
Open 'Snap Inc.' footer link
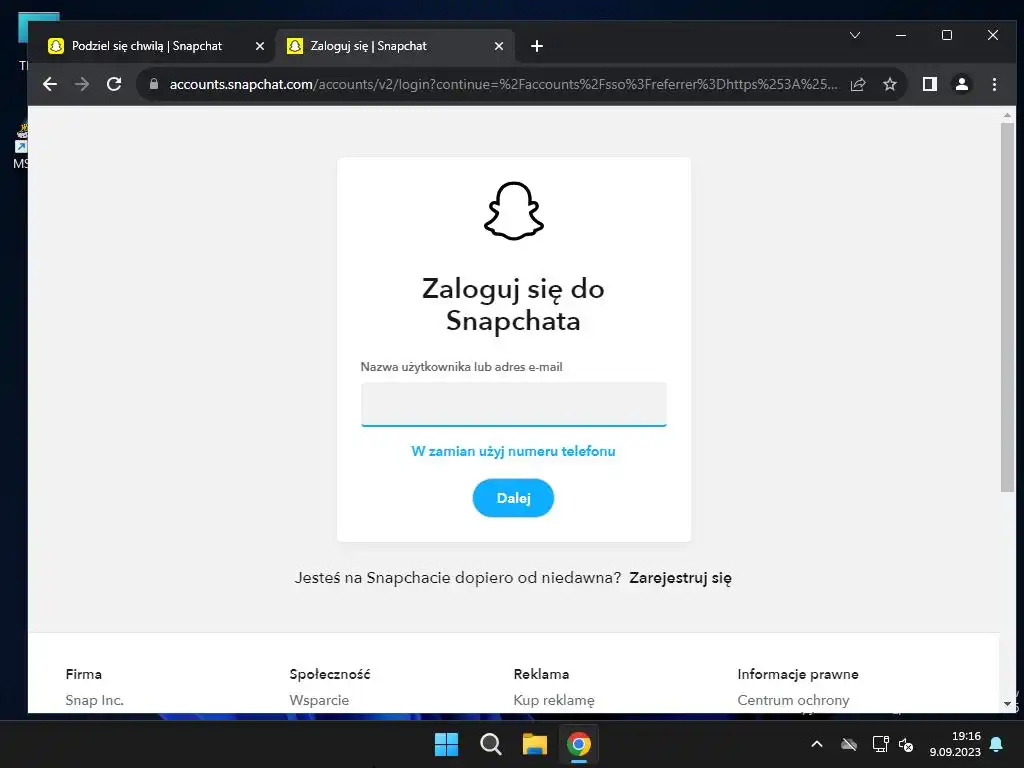[95, 700]
